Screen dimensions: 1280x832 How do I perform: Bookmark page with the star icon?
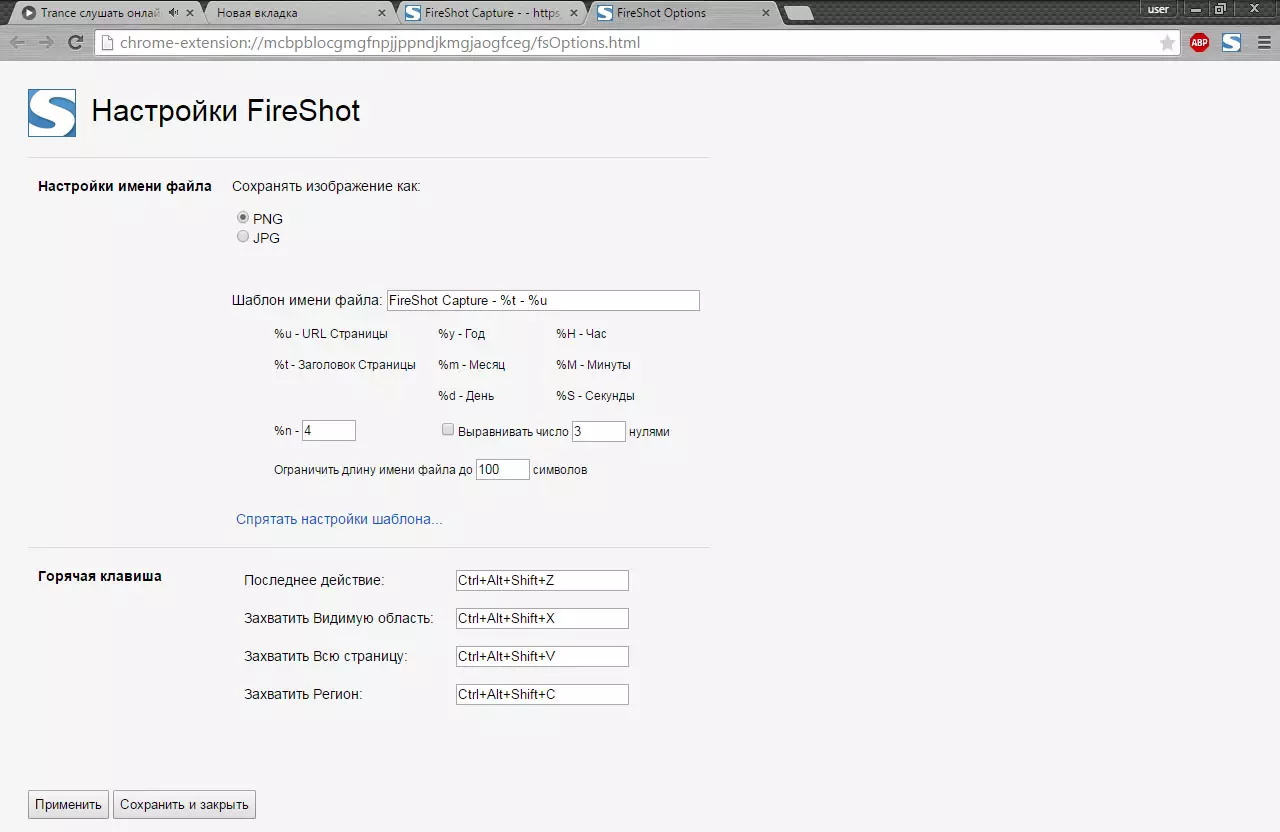(1167, 43)
